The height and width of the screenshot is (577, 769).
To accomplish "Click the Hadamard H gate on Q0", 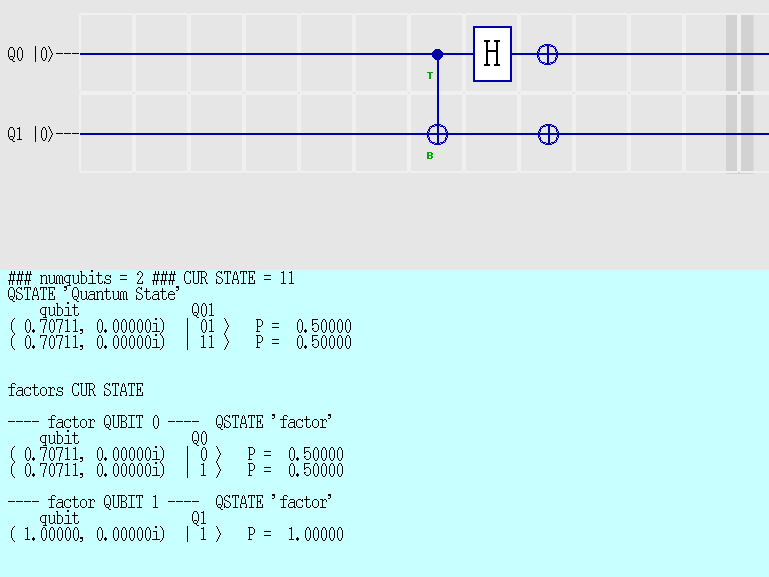I will point(492,54).
